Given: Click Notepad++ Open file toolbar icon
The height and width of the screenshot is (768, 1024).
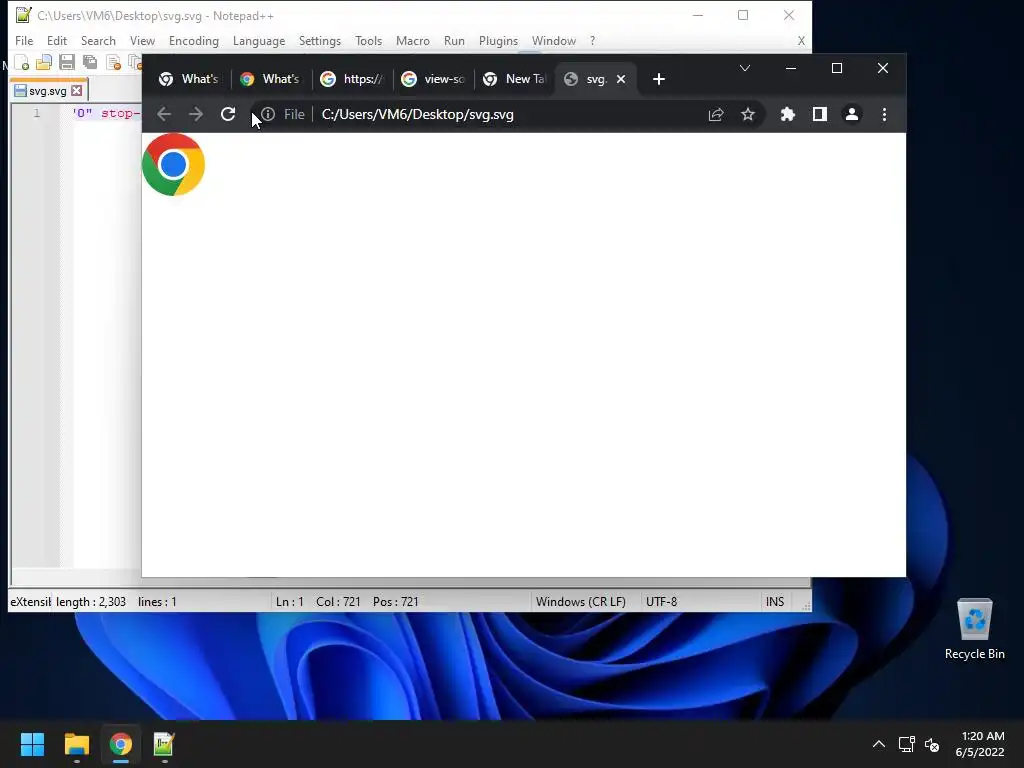Looking at the screenshot, I should click(x=44, y=63).
